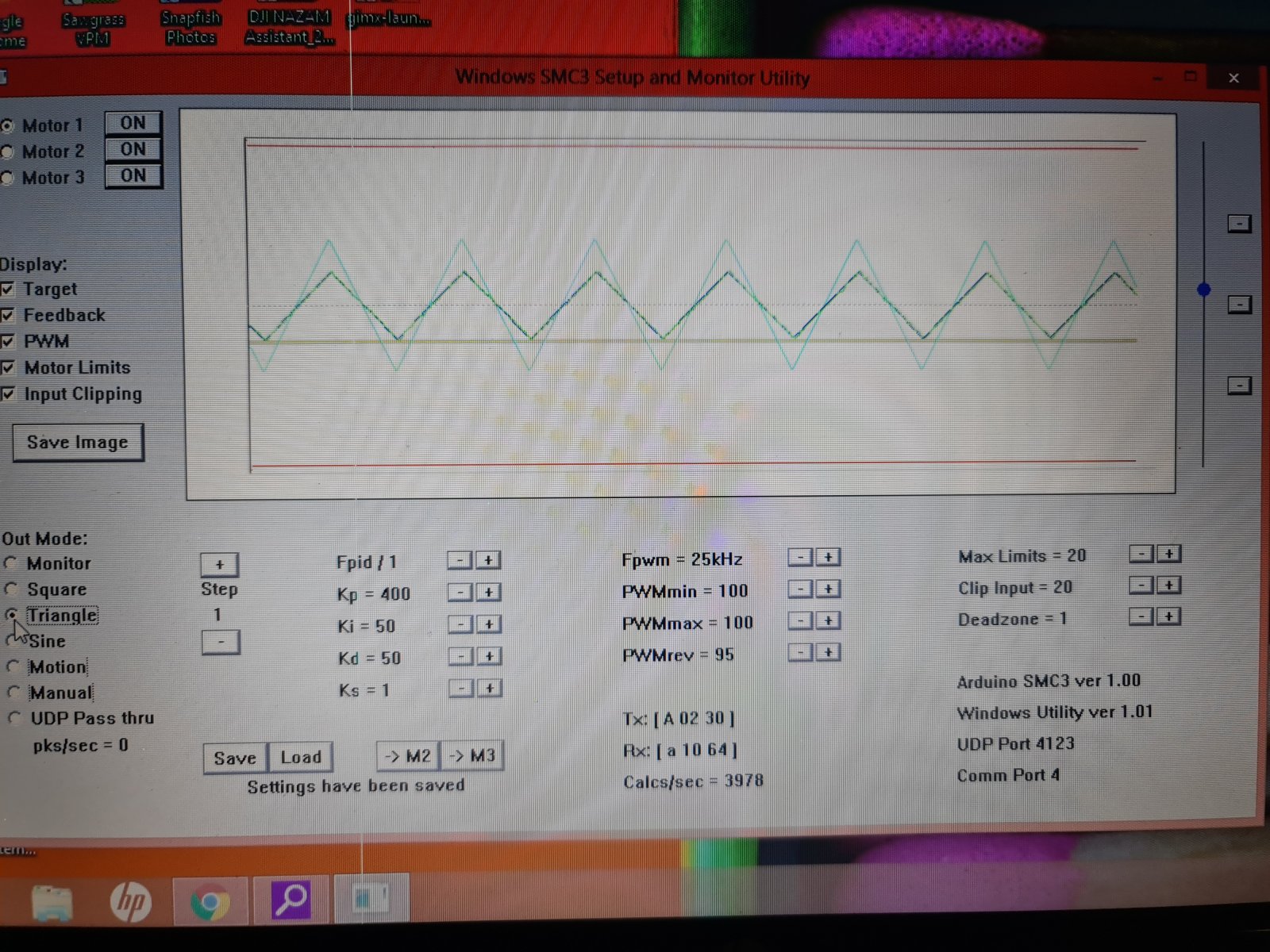Uncheck the PWM display checkbox
The width and height of the screenshot is (1270, 952).
click(8, 341)
